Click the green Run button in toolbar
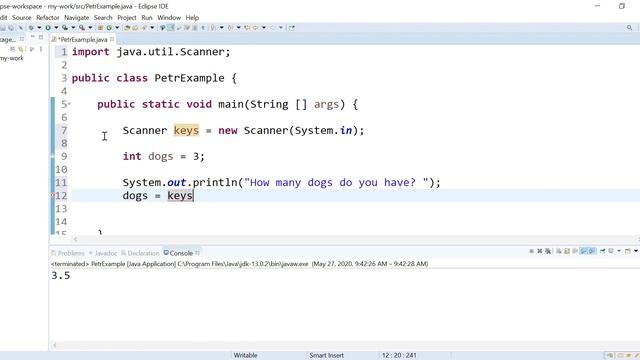Viewport: 640px width, 360px height. [48, 28]
